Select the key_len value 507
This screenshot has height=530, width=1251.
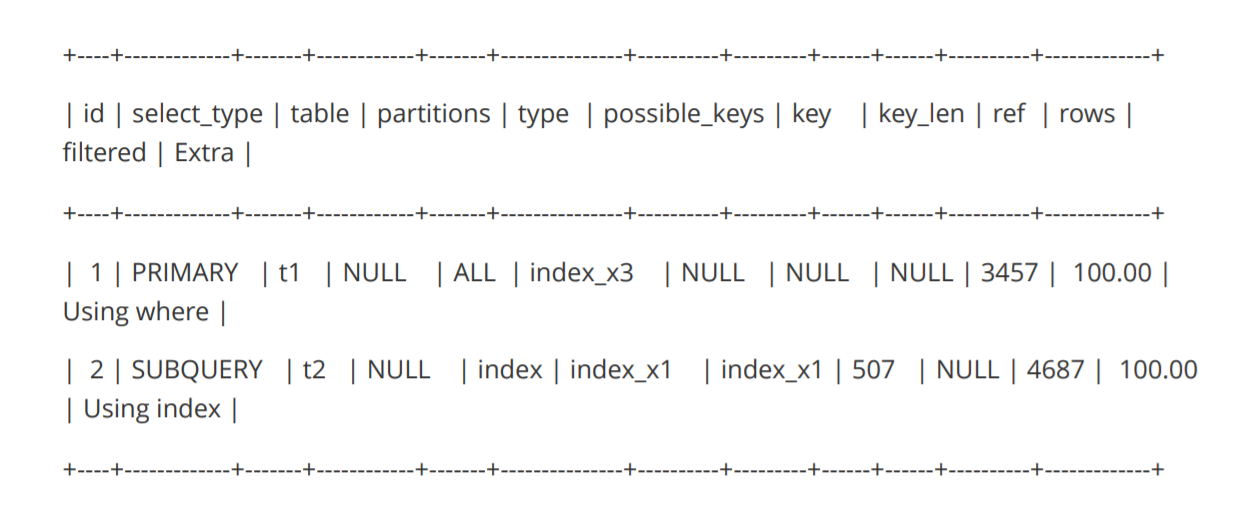(x=874, y=370)
